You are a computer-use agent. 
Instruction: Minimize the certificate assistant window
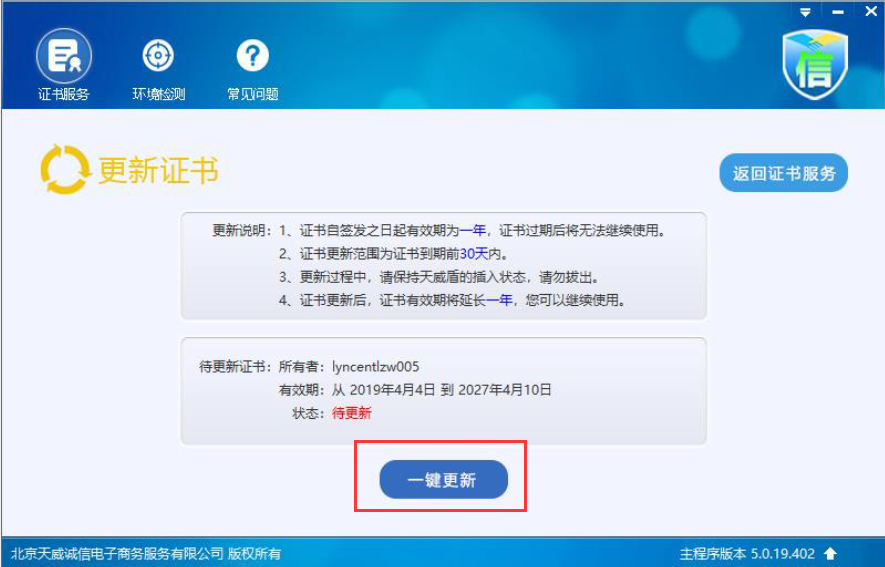(x=838, y=12)
